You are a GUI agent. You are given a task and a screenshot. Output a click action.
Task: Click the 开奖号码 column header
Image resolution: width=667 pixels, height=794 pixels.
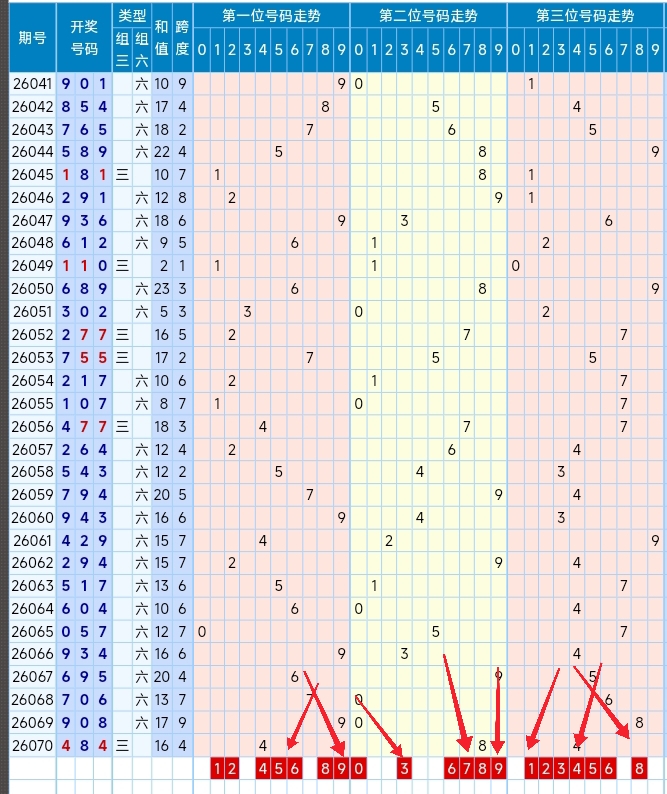tap(84, 37)
